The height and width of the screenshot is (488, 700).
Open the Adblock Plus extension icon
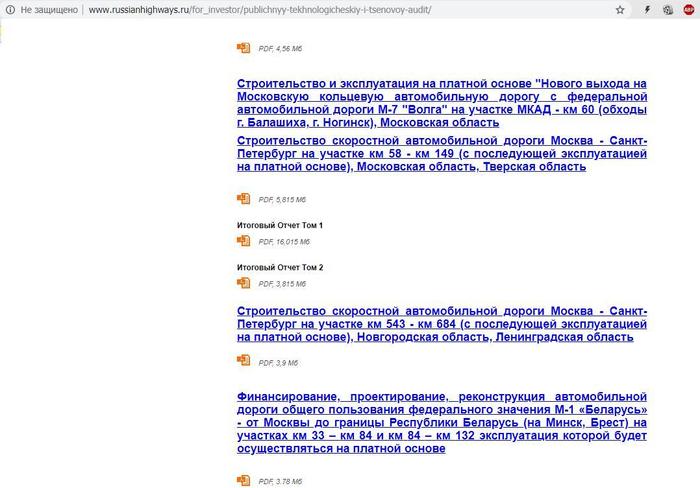(x=689, y=9)
